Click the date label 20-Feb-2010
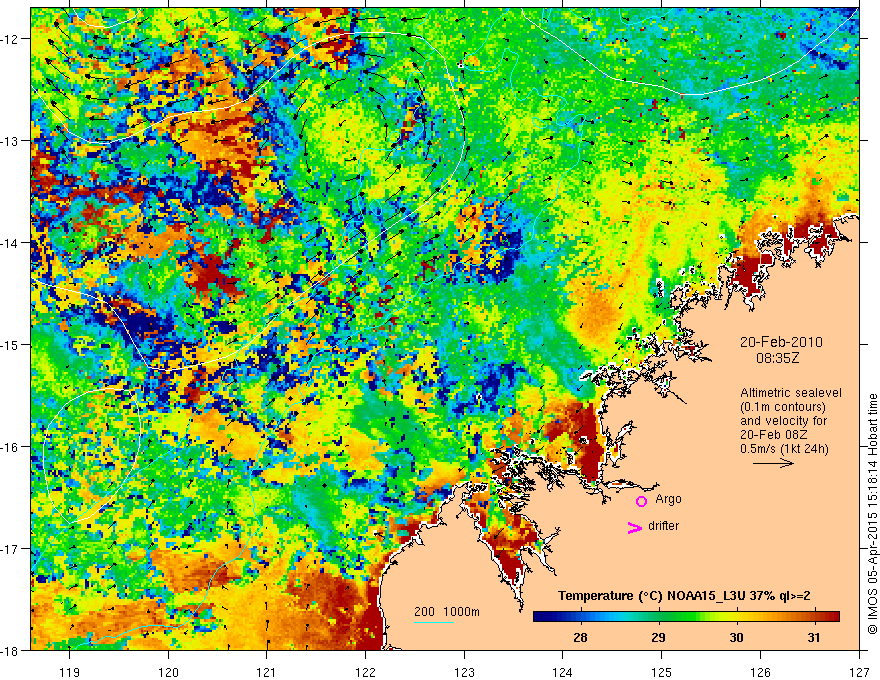Image resolution: width=880 pixels, height=680 pixels. pyautogui.click(x=781, y=342)
